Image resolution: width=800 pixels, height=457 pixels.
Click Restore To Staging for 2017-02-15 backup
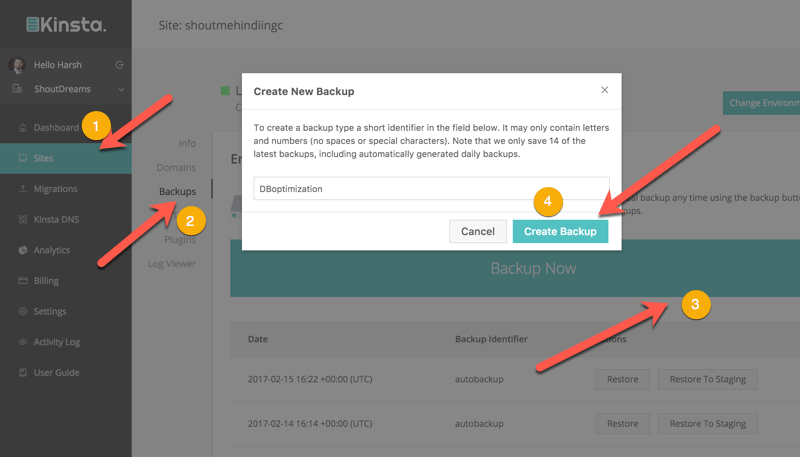pyautogui.click(x=708, y=379)
